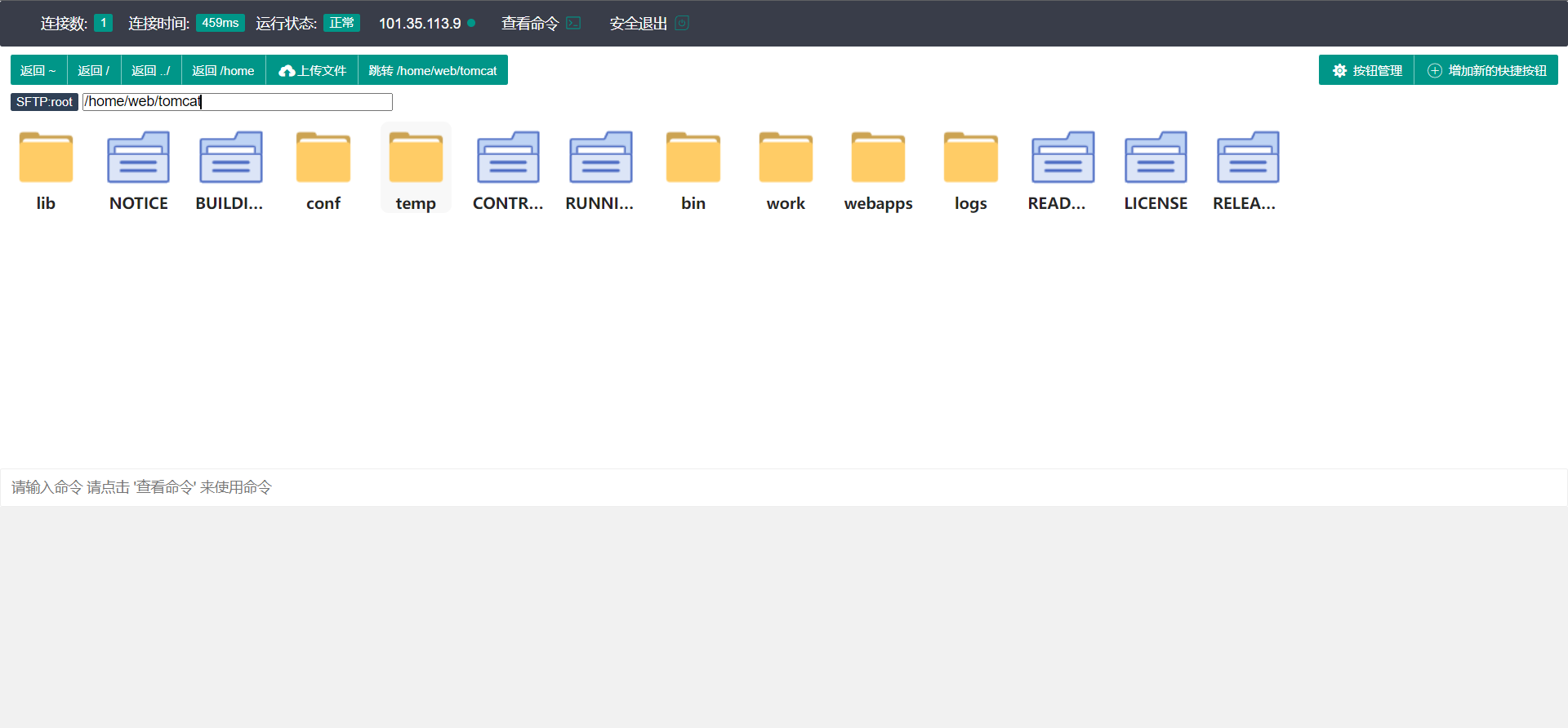This screenshot has width=1568, height=728.
Task: Click the 安全退出 text to log out
Action: pyautogui.click(x=639, y=24)
